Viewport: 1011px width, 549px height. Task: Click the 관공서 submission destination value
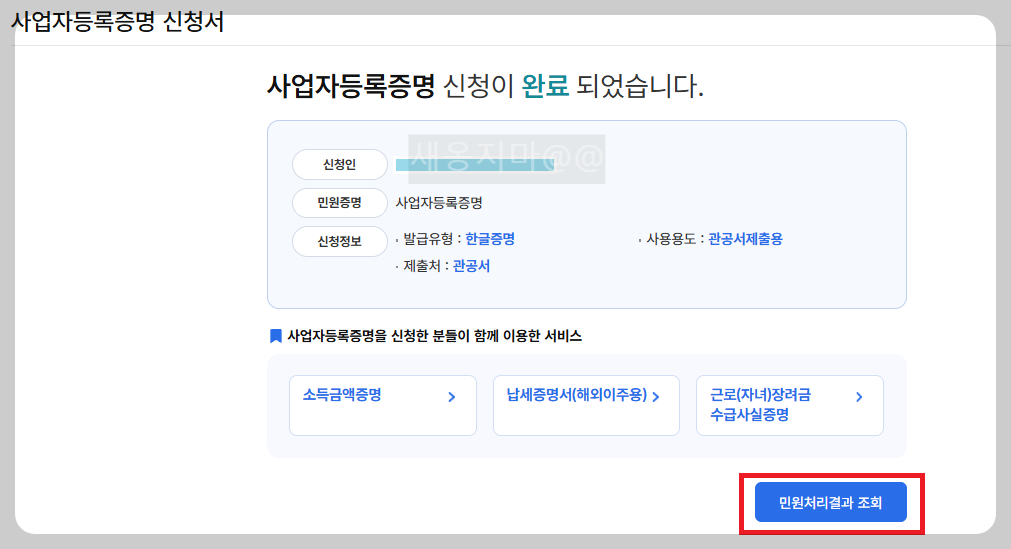click(x=471, y=266)
